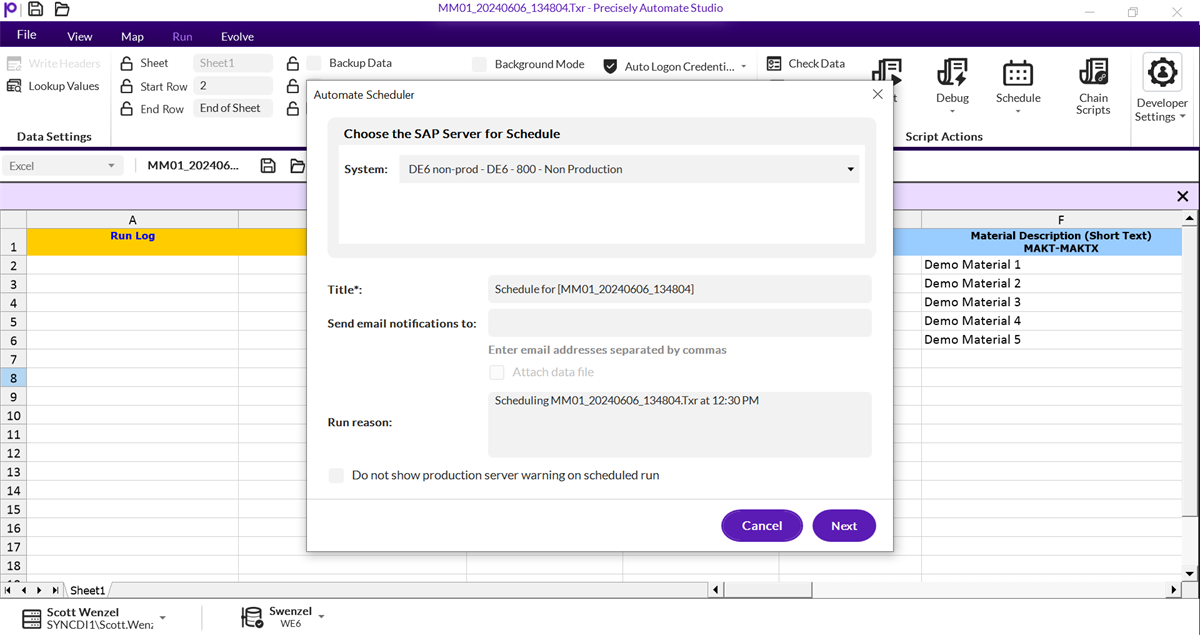Select row 8 header
1200x635 pixels.
[x=13, y=378]
